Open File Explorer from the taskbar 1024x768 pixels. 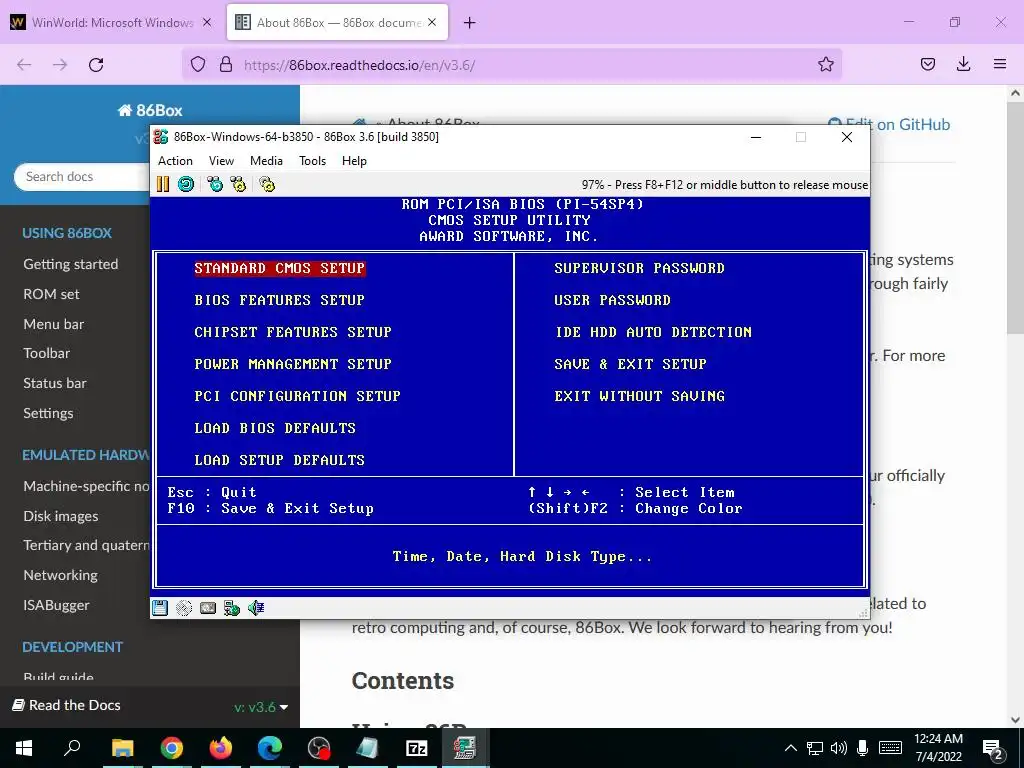tap(122, 748)
